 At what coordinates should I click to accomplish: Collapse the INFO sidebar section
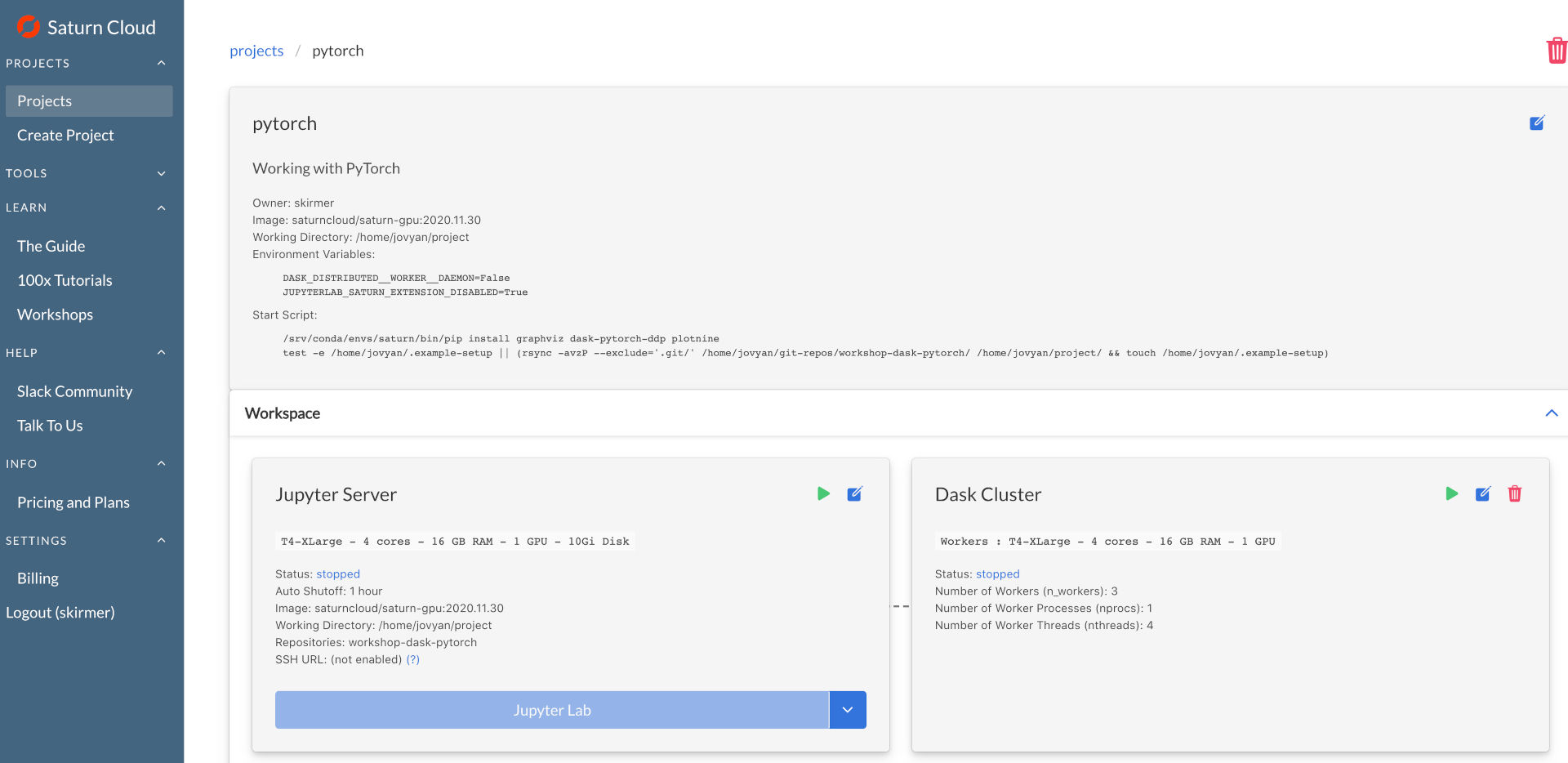pos(161,463)
